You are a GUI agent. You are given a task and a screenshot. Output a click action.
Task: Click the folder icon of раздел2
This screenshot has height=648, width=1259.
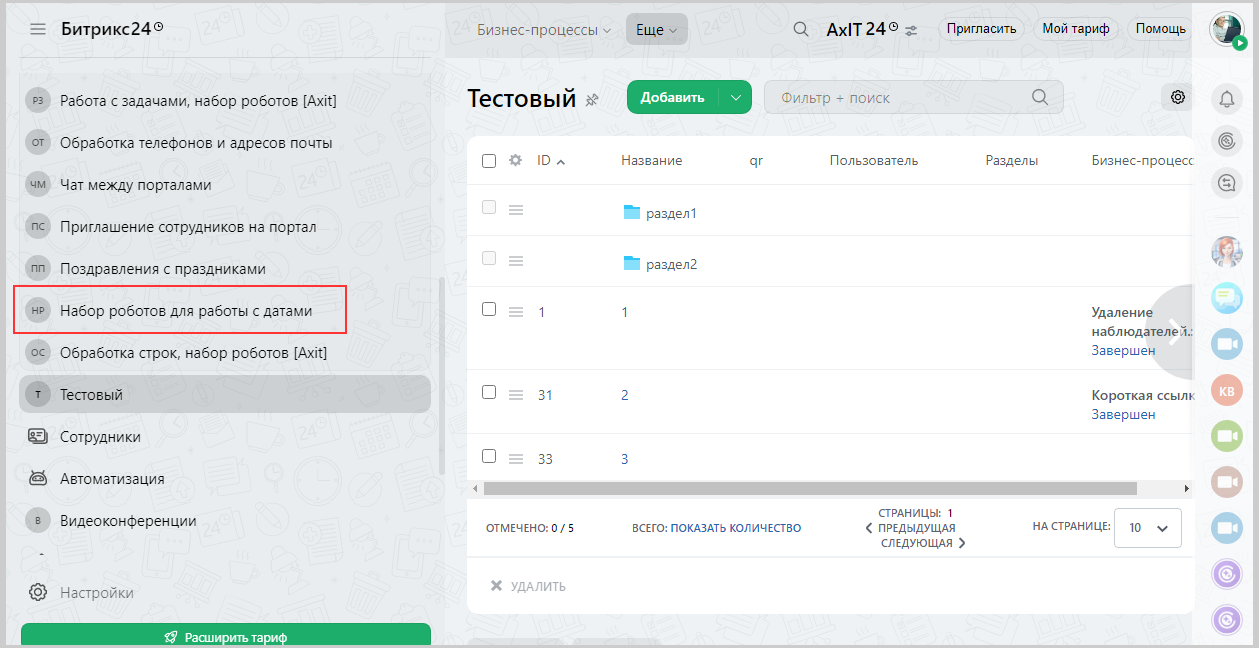coord(631,263)
